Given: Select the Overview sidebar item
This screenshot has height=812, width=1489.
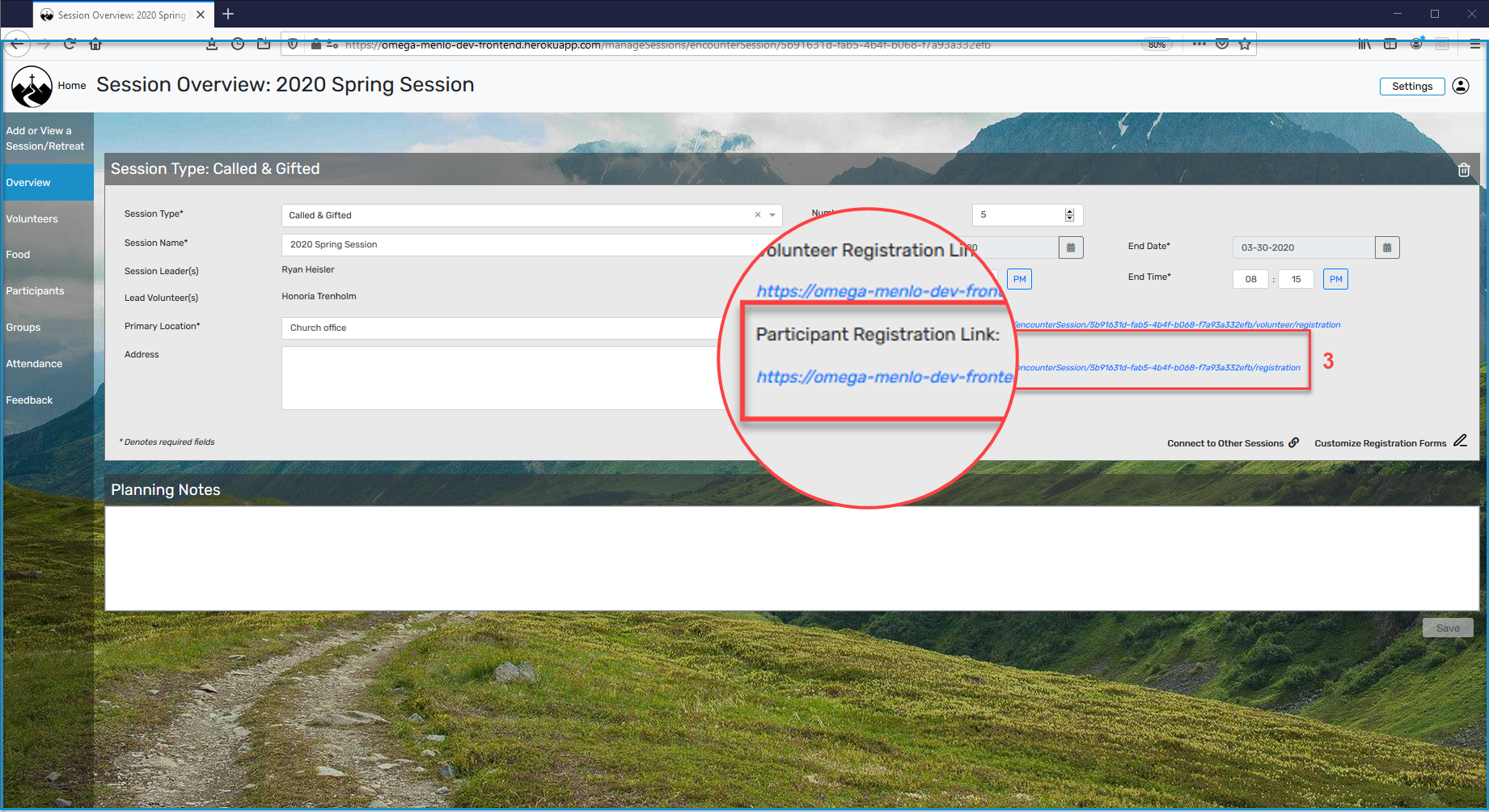Looking at the screenshot, I should pyautogui.click(x=47, y=183).
